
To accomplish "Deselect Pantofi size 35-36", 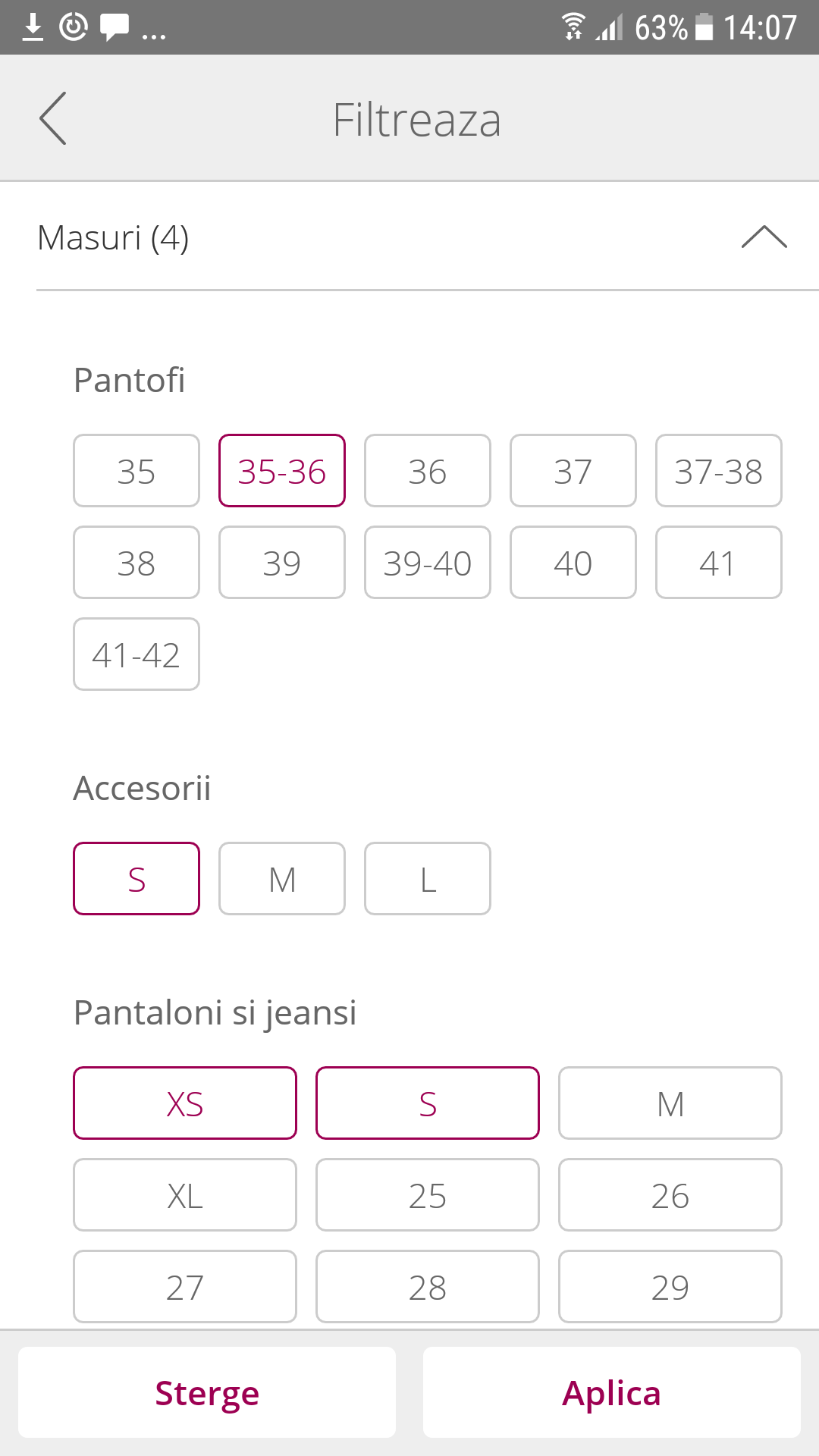I will pos(282,471).
